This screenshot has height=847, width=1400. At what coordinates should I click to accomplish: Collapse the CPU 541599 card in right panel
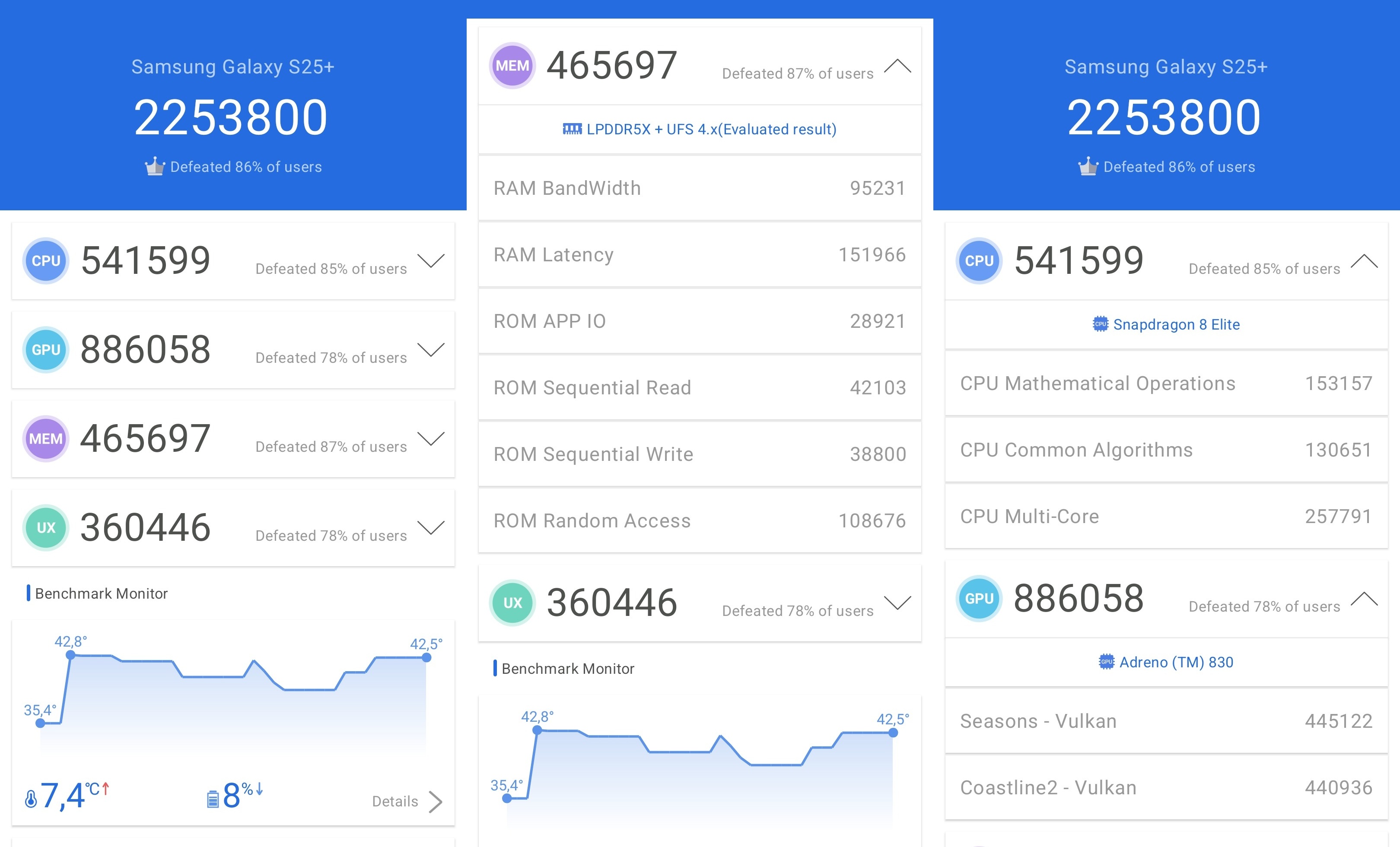point(1364,261)
